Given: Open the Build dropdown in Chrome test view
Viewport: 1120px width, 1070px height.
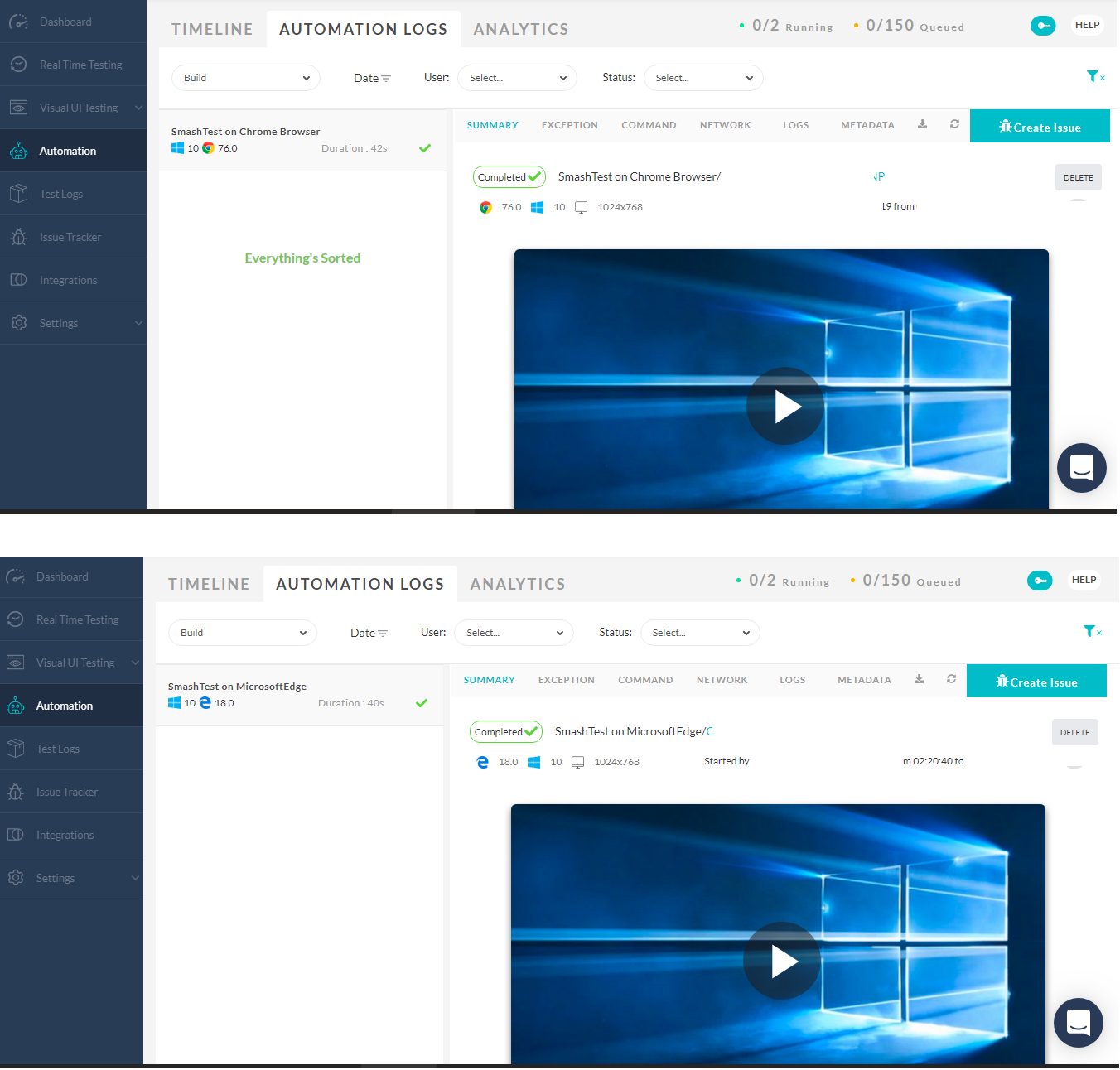Looking at the screenshot, I should tap(246, 78).
